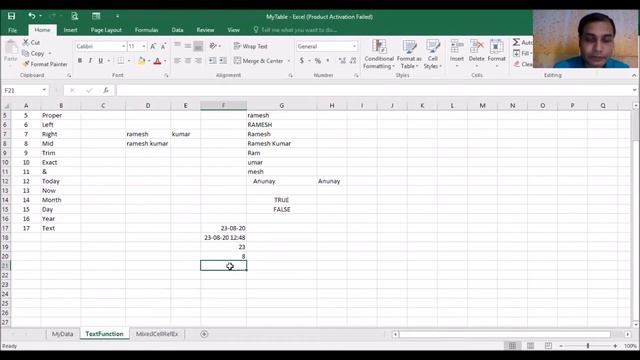Switch to the MyData sheet tab
The width and height of the screenshot is (640, 360).
point(62,334)
